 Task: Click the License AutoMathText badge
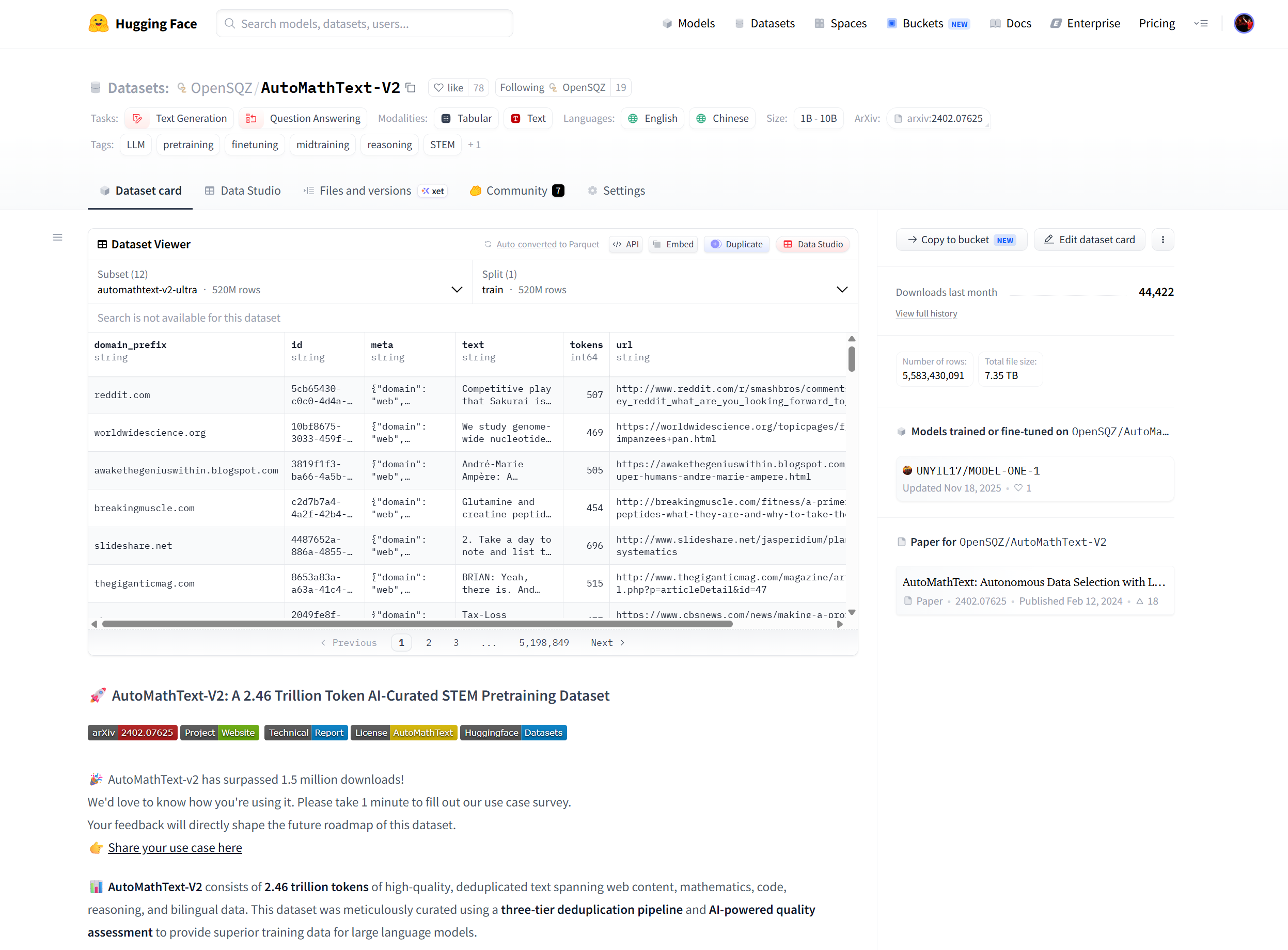click(x=404, y=733)
